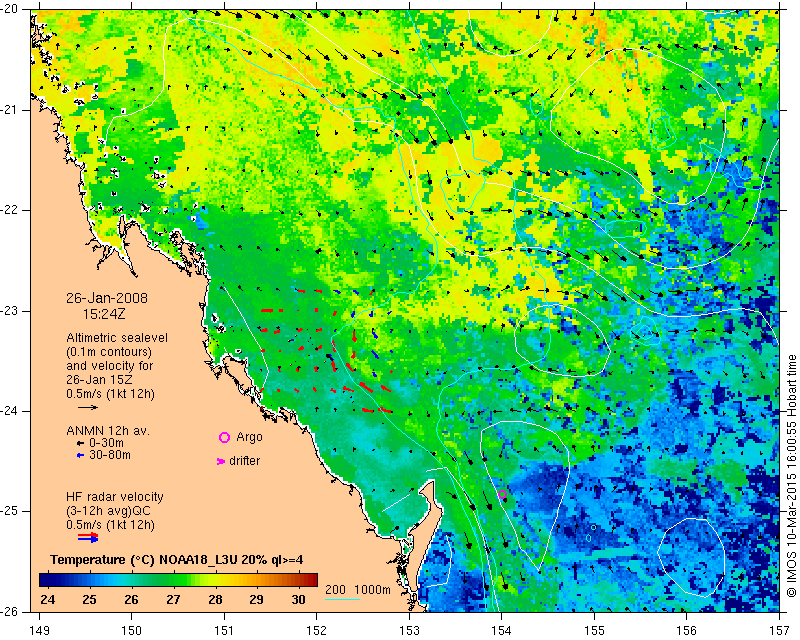Click longitude axis label "149"
Image resolution: width=800 pixels, height=640 pixels.
pyautogui.click(x=39, y=630)
